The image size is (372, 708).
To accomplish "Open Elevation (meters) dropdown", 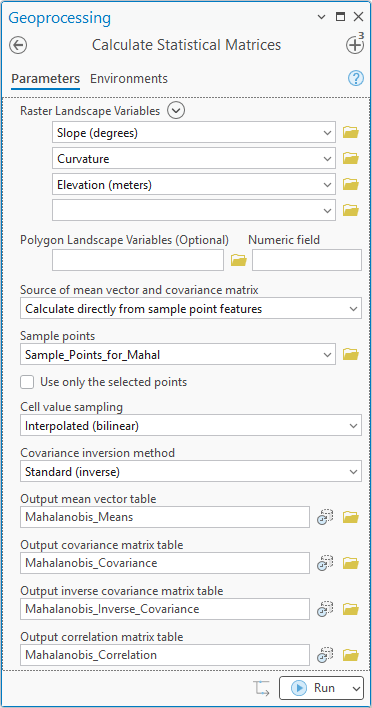I will [x=327, y=185].
